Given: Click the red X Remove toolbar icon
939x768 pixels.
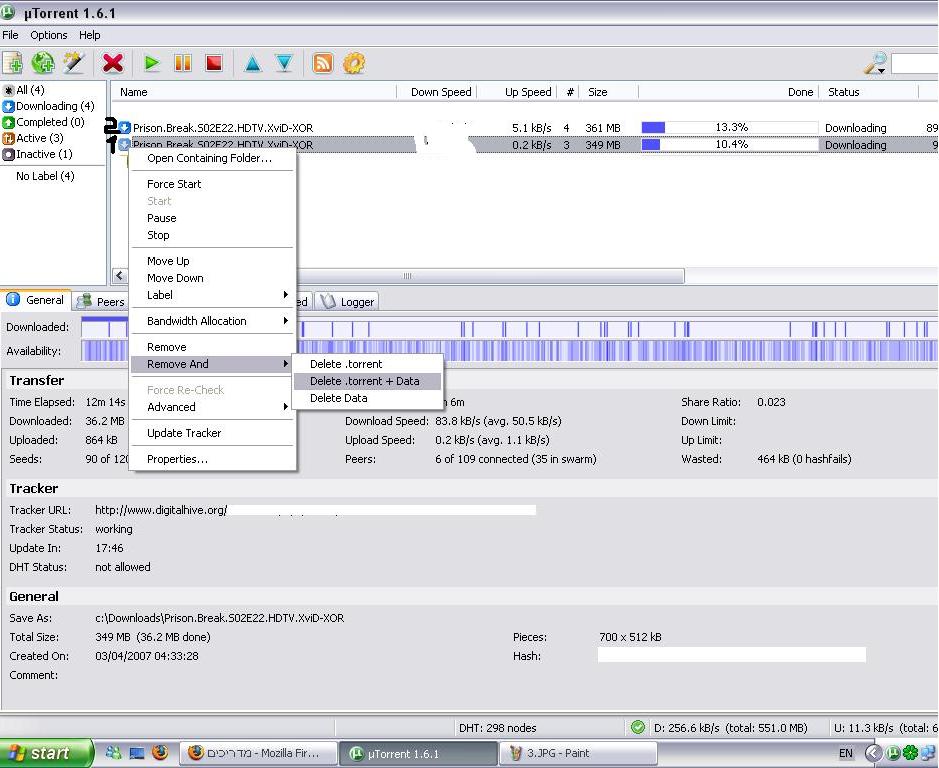Looking at the screenshot, I should coord(113,63).
